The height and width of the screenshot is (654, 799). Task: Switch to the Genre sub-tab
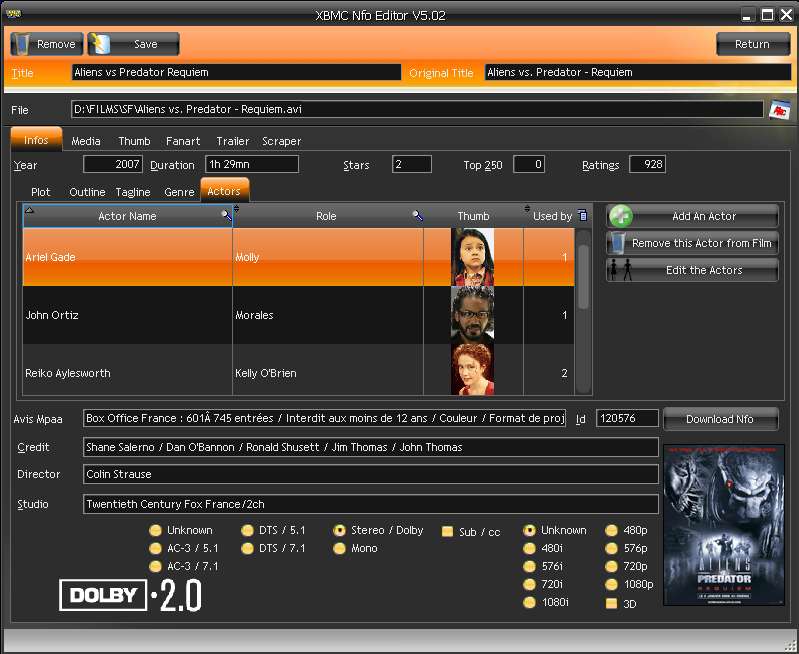coord(179,192)
